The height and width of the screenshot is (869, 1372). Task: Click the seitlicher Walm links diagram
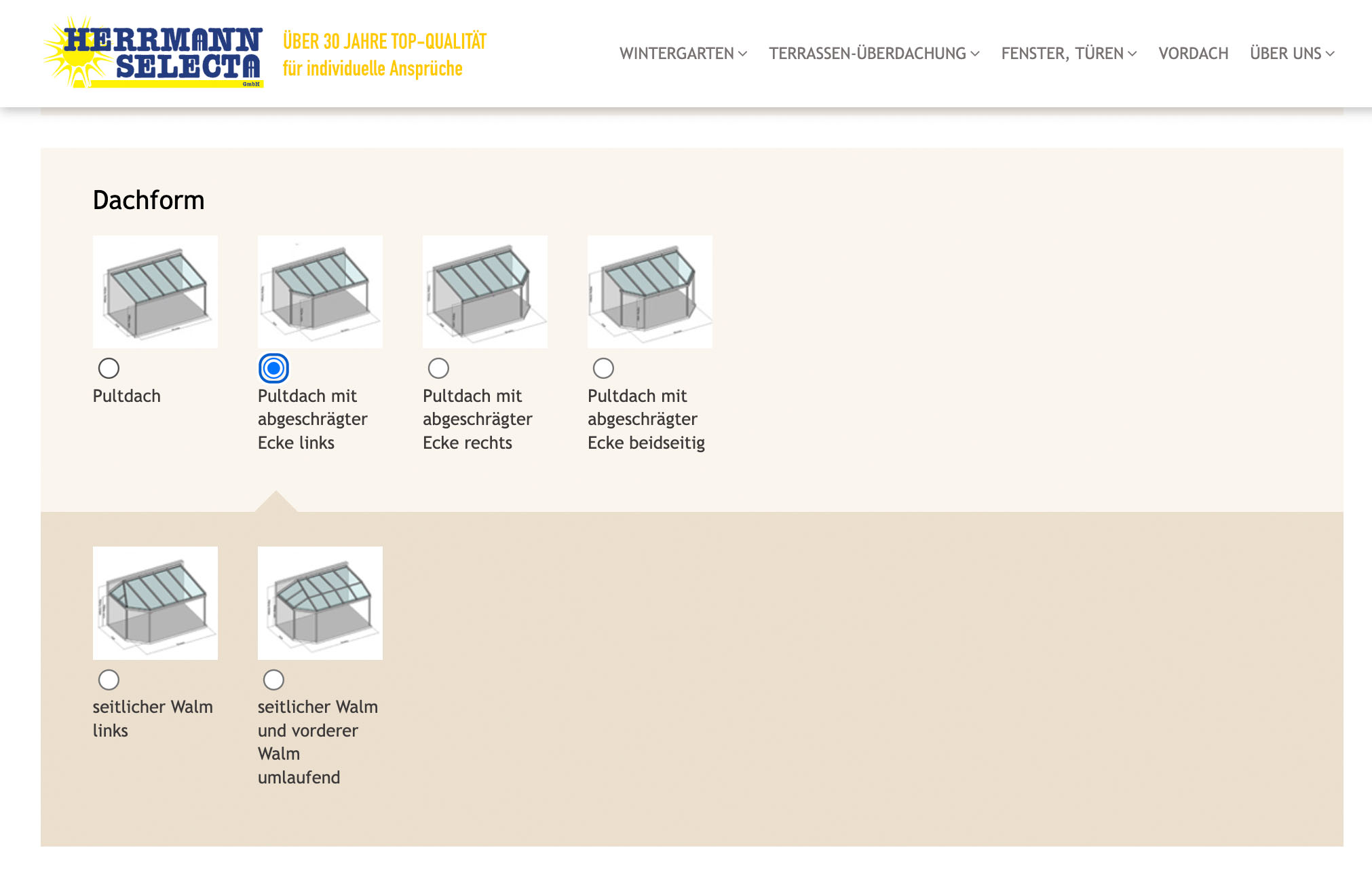pos(155,603)
